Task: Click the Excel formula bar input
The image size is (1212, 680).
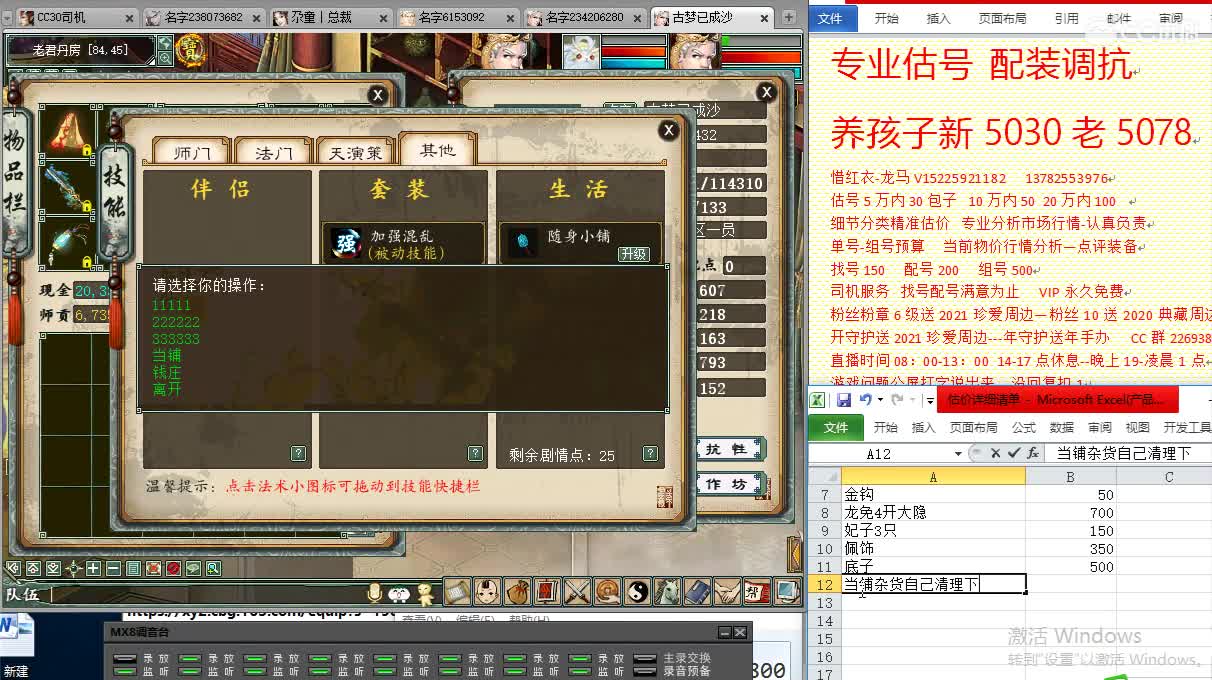Action: click(x=1130, y=453)
